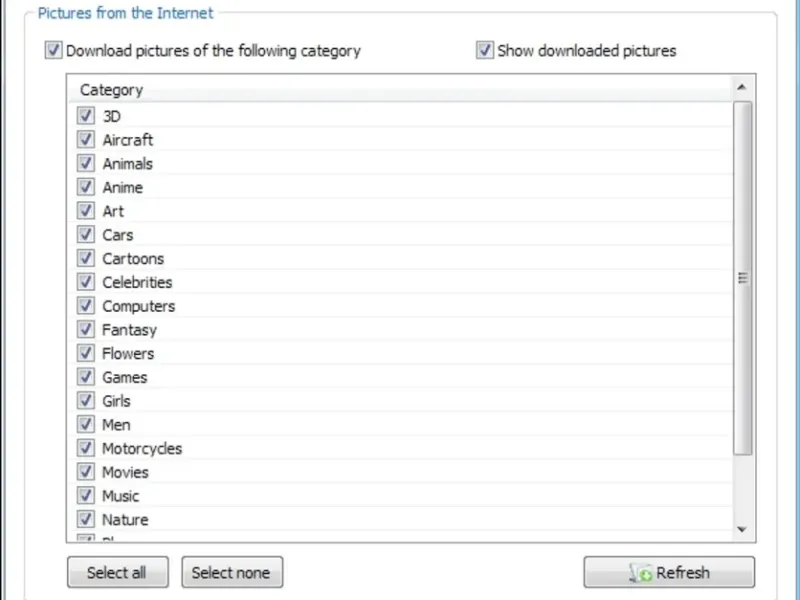Toggle the Motorcycles checkbox

pyautogui.click(x=85, y=449)
